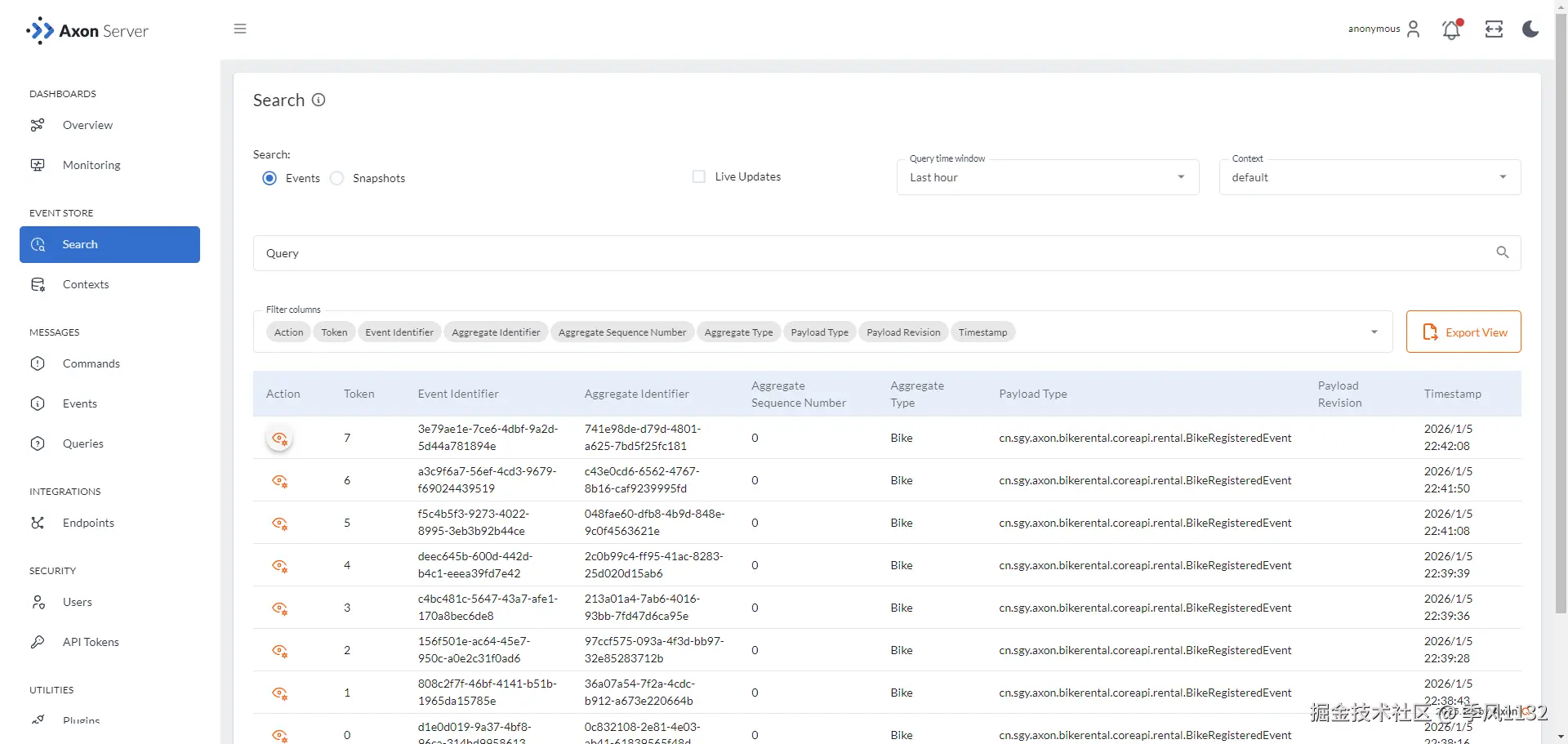
Task: Click the Payload Type filter chip
Action: pyautogui.click(x=819, y=332)
